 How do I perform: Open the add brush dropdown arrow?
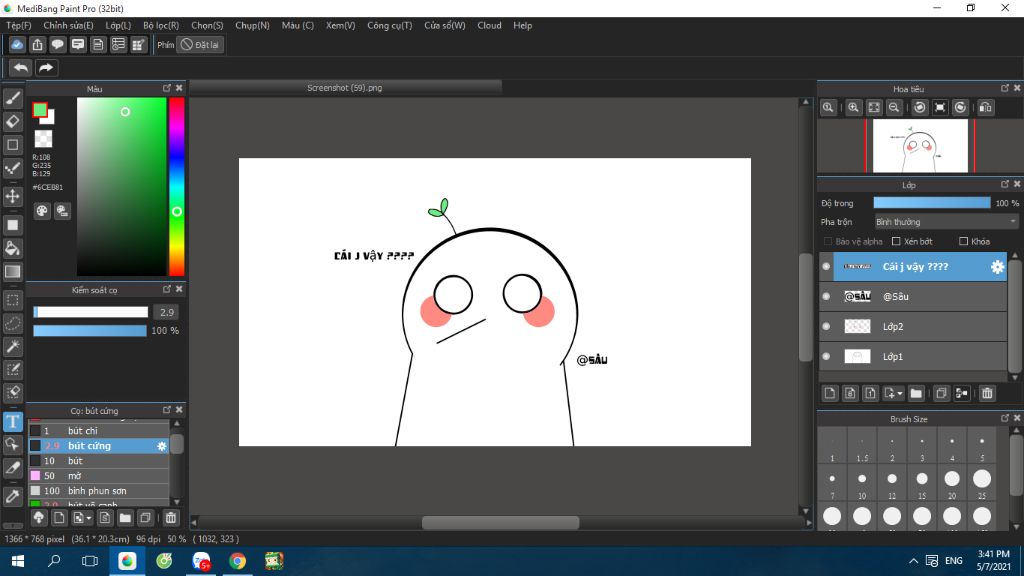(89, 519)
